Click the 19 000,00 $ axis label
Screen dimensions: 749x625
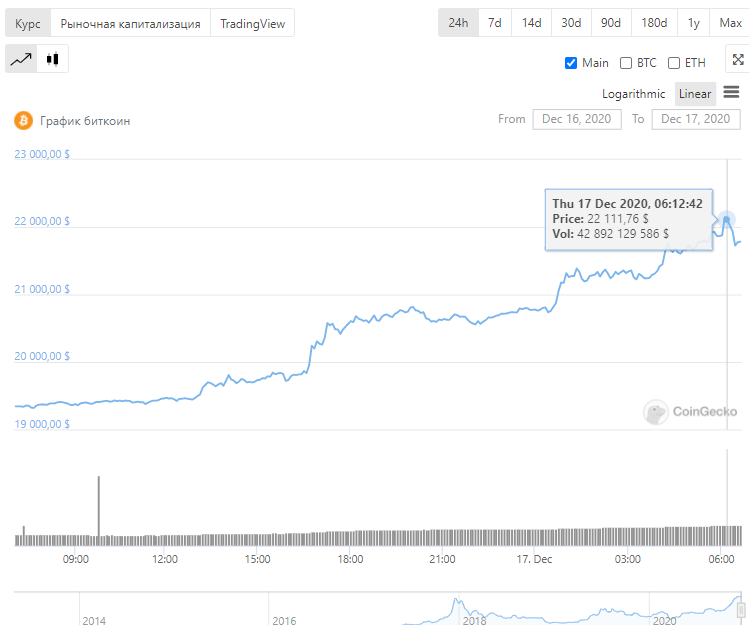tap(42, 424)
